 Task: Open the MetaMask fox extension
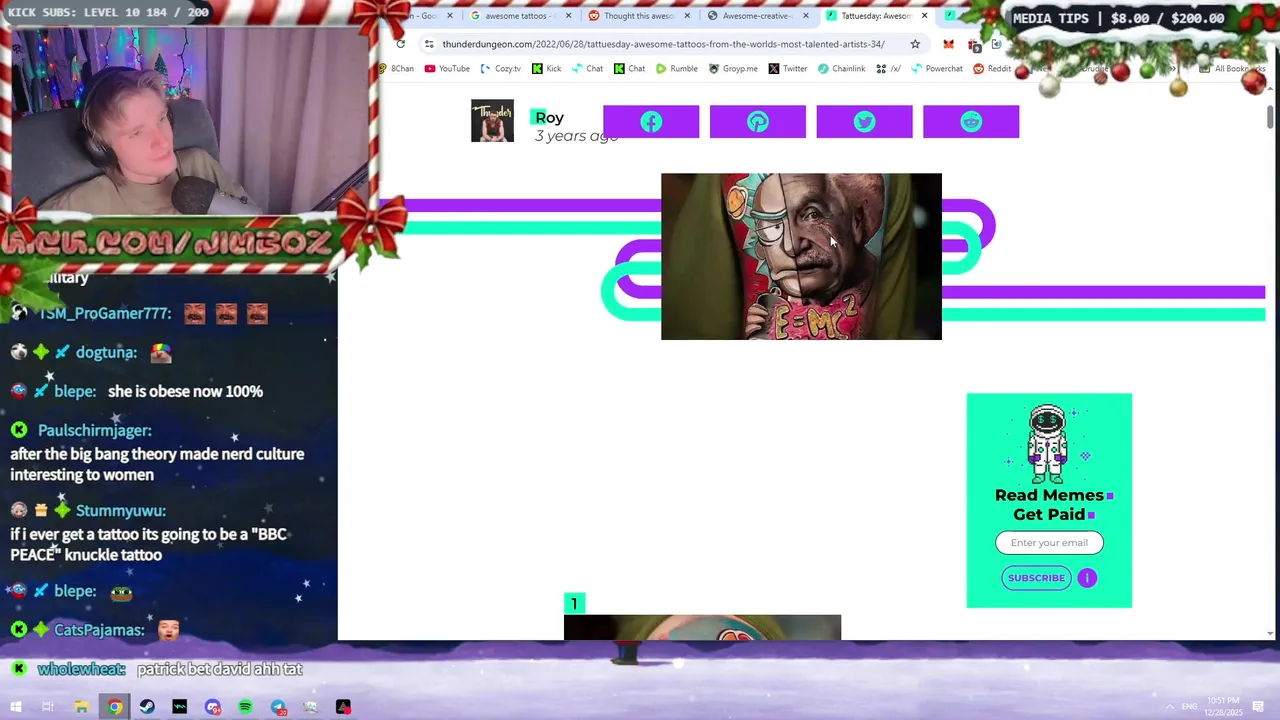point(948,44)
